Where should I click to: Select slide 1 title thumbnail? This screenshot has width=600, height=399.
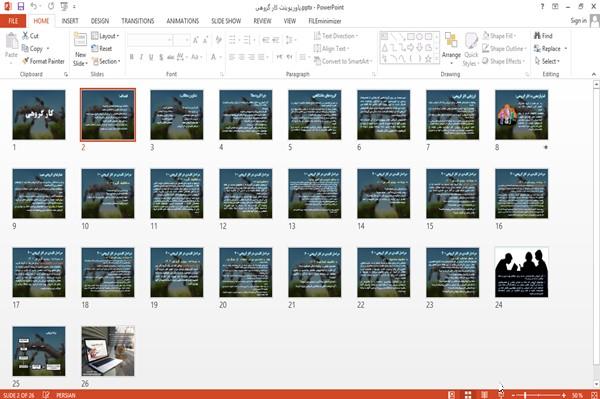[x=39, y=114]
